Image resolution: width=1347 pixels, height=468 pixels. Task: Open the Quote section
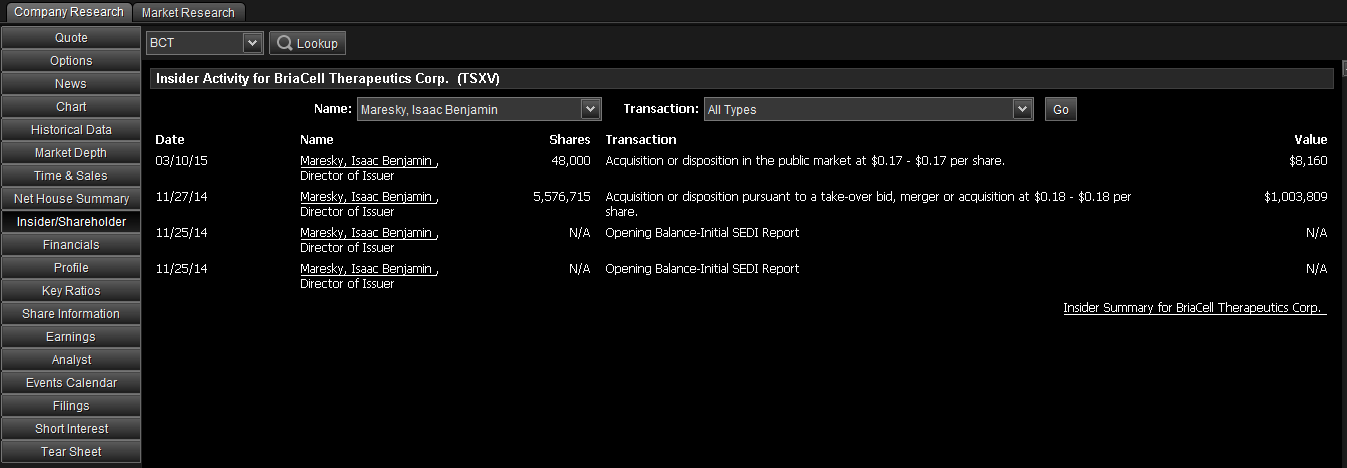click(x=71, y=38)
